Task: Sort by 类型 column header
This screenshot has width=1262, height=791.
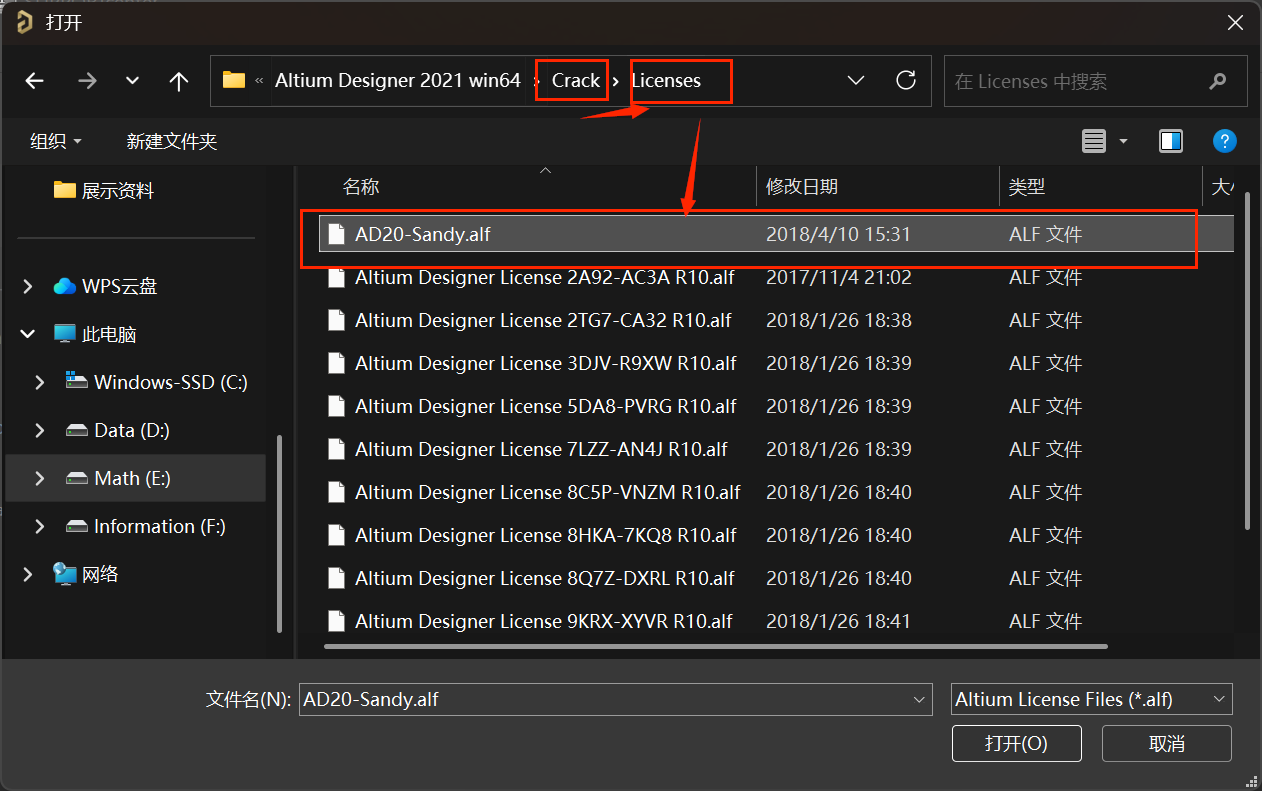Action: click(x=1027, y=187)
